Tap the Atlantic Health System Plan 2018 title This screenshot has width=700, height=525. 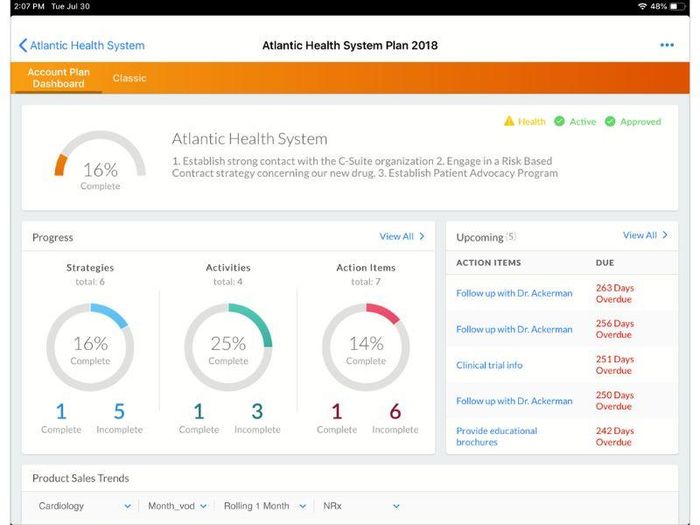350,45
